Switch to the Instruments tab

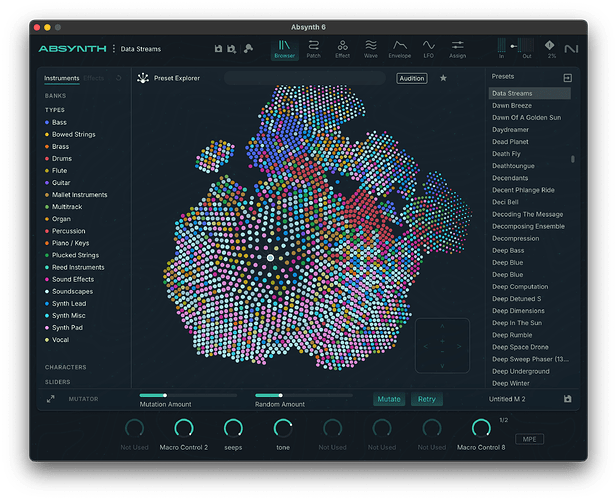click(61, 78)
